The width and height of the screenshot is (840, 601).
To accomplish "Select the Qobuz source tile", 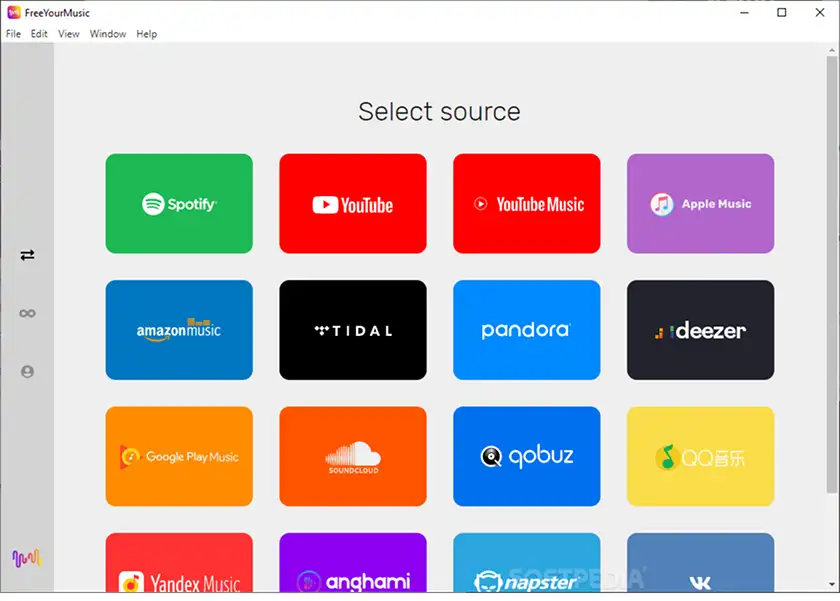I will pyautogui.click(x=526, y=456).
